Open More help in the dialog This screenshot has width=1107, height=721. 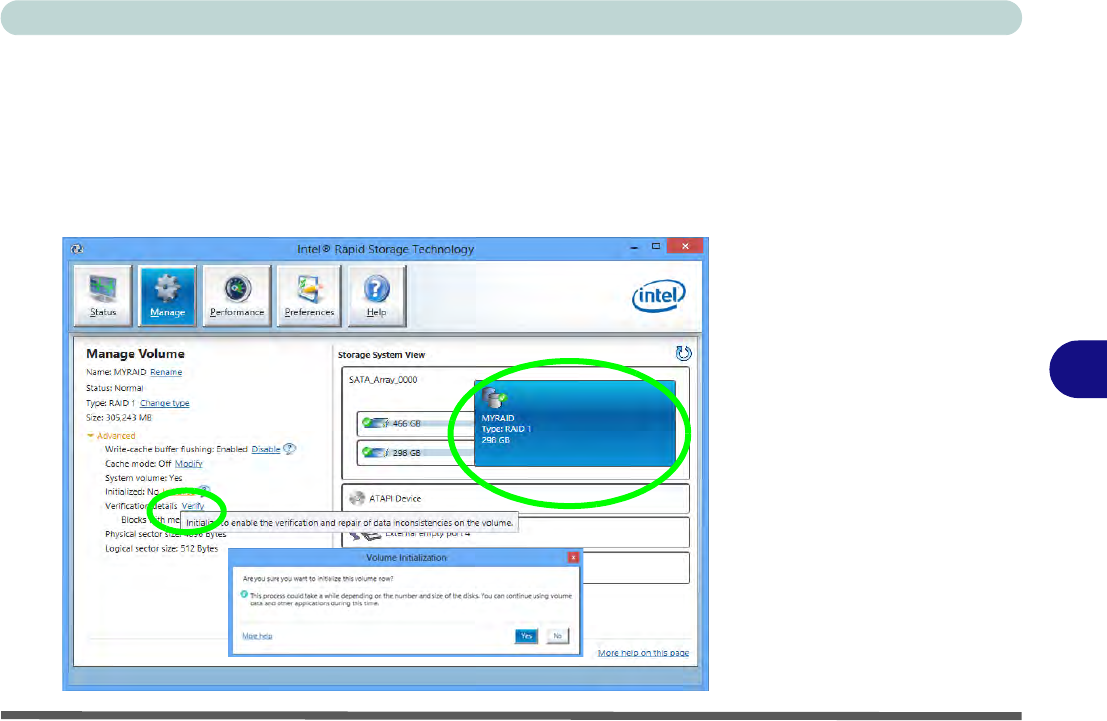click(257, 636)
